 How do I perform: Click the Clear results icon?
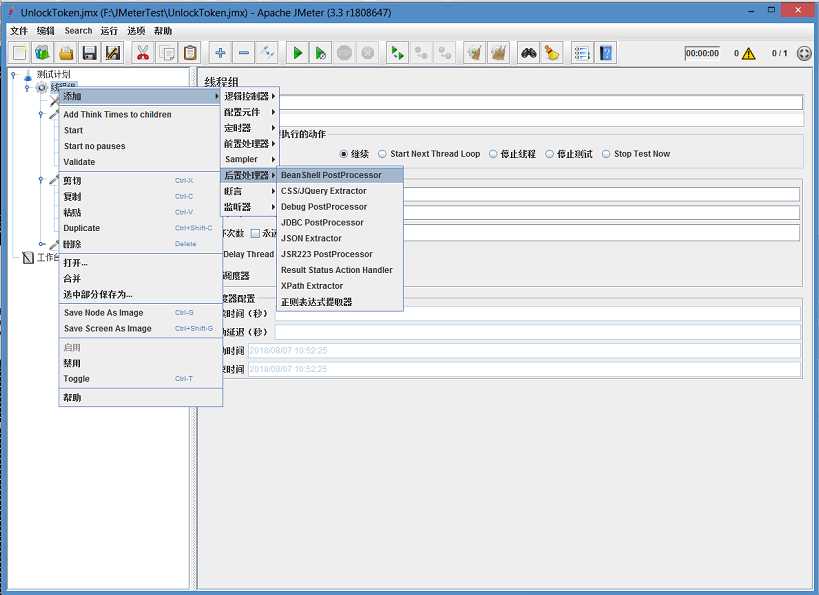(474, 53)
